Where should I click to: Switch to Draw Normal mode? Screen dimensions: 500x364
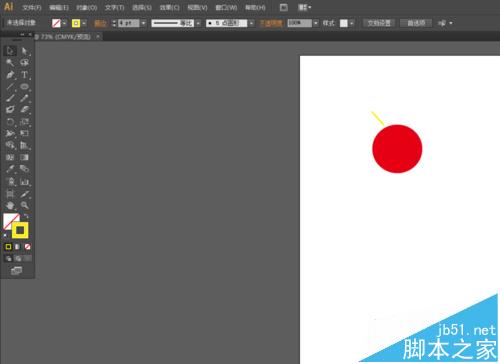[x=8, y=258]
